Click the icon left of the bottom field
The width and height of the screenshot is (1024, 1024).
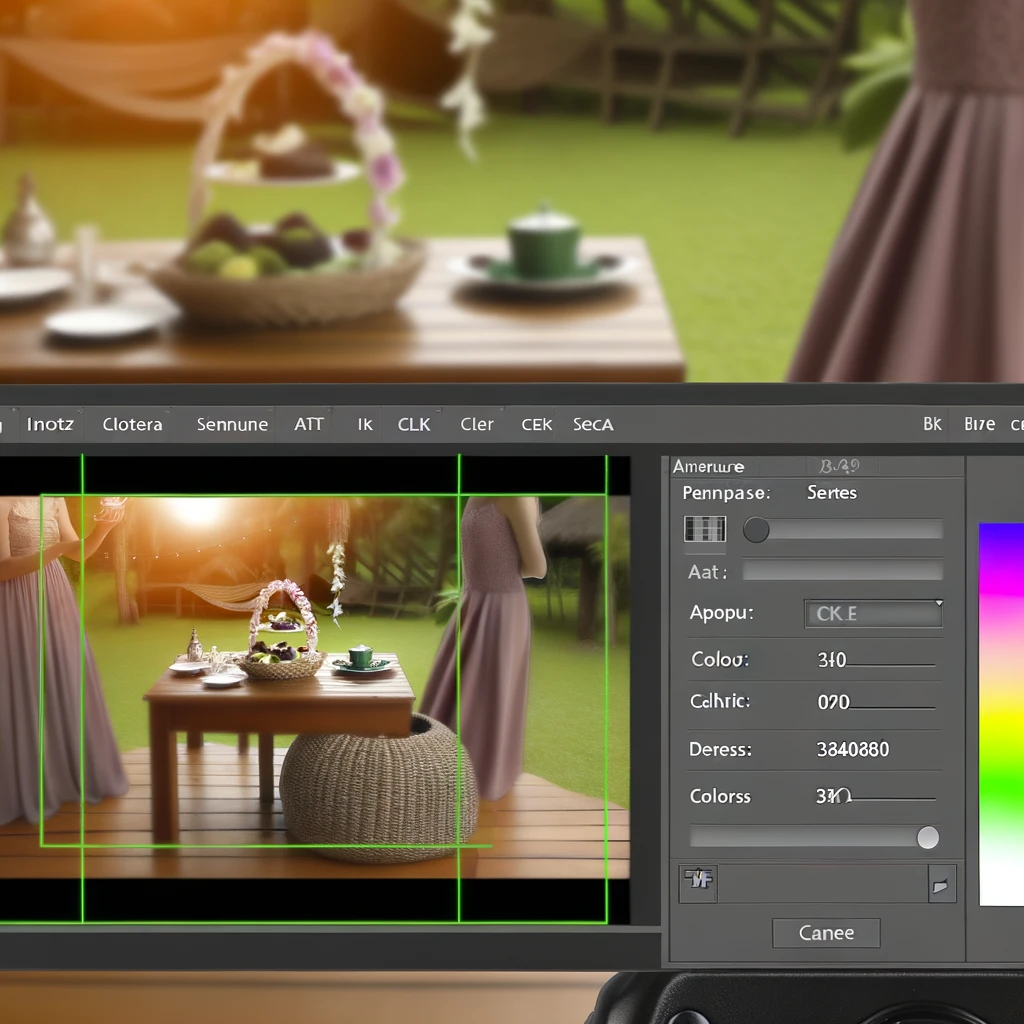coord(698,884)
